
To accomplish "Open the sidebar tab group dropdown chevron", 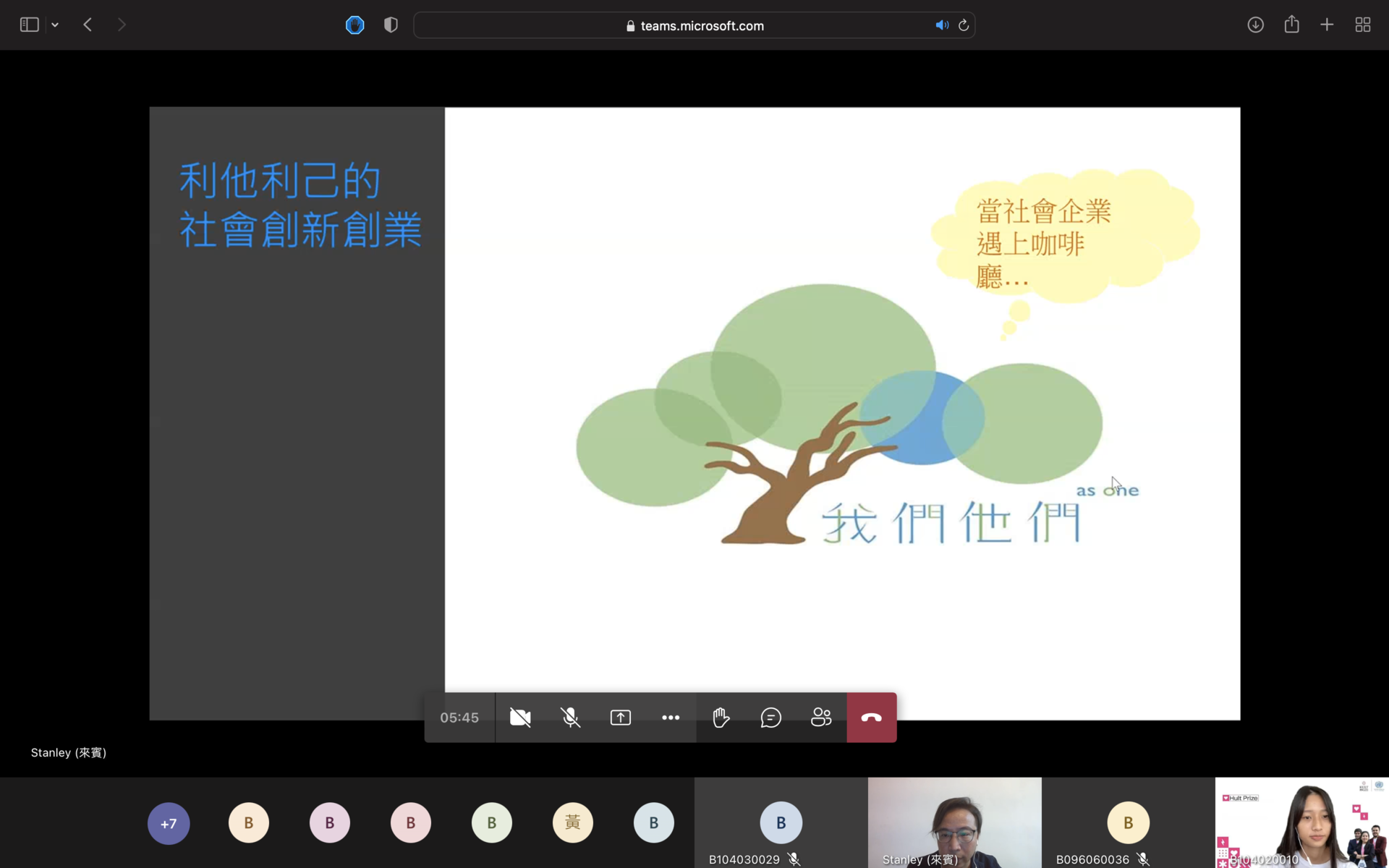I will pos(55,25).
